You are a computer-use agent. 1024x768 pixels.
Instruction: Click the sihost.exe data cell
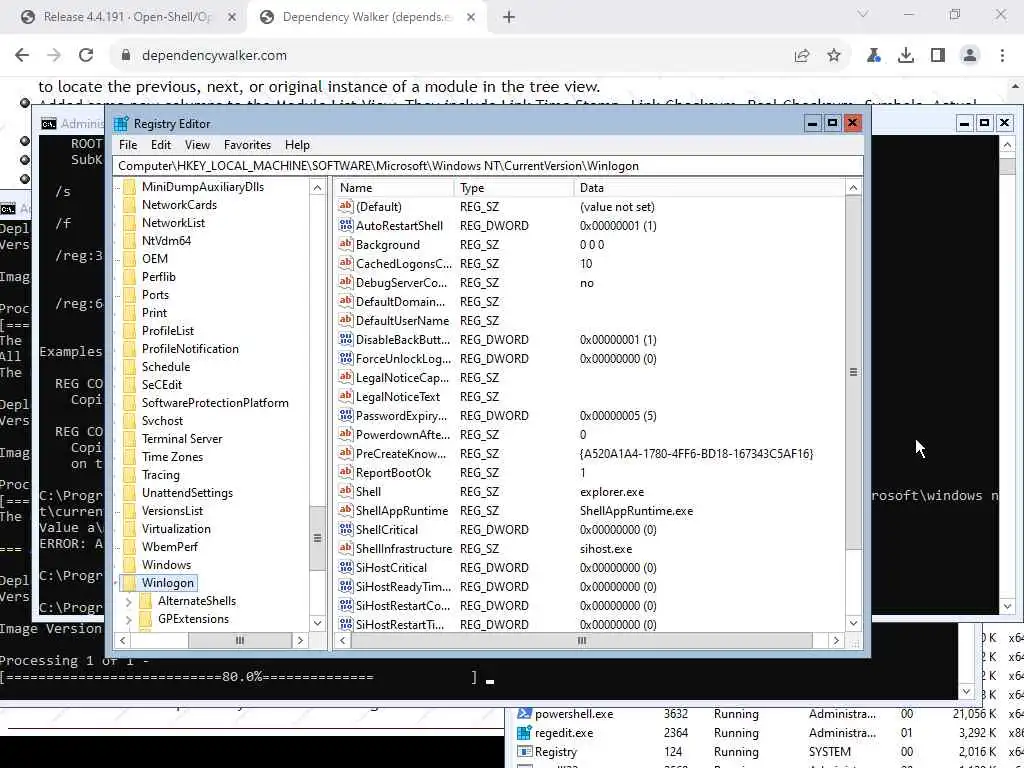click(606, 549)
